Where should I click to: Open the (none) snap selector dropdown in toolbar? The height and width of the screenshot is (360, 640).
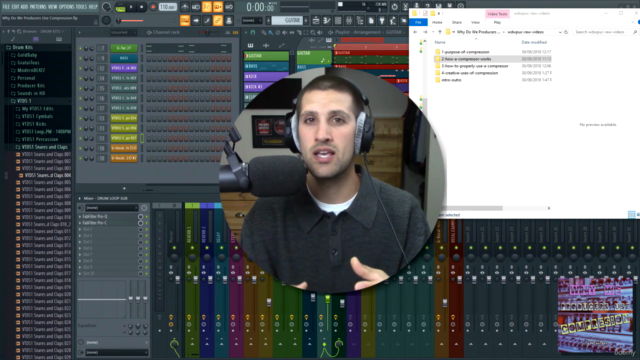tap(252, 20)
